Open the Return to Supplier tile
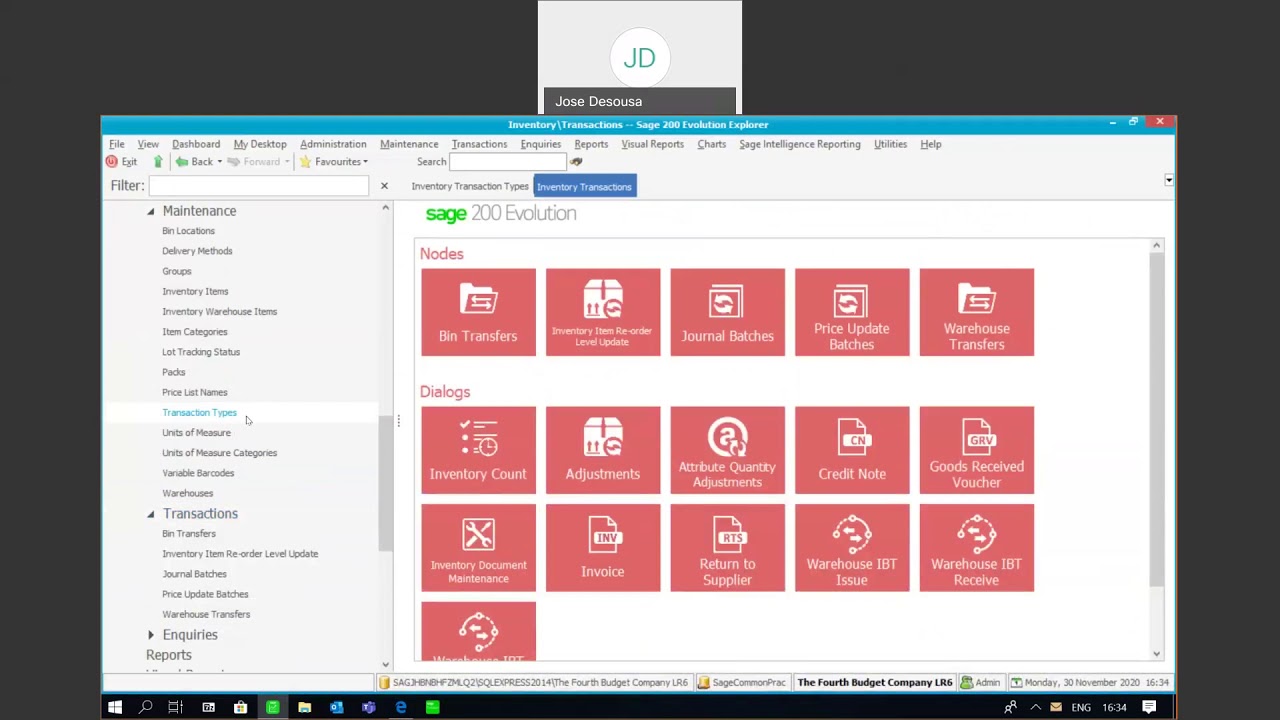The height and width of the screenshot is (720, 1280). [727, 548]
